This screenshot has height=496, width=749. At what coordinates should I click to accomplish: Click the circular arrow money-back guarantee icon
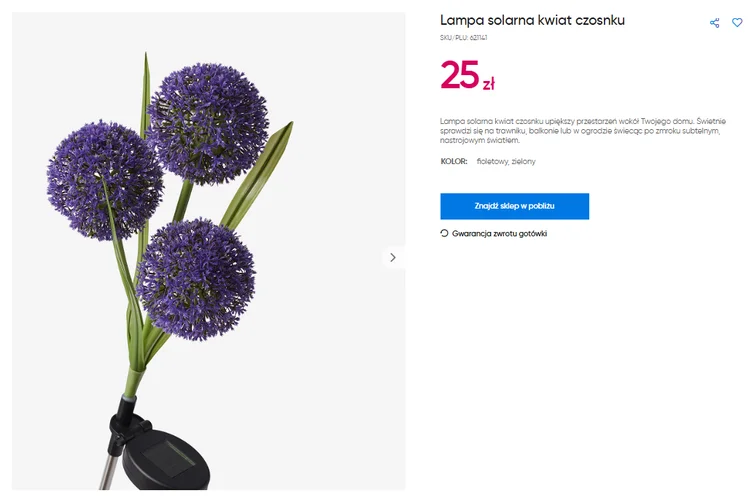[x=444, y=233]
